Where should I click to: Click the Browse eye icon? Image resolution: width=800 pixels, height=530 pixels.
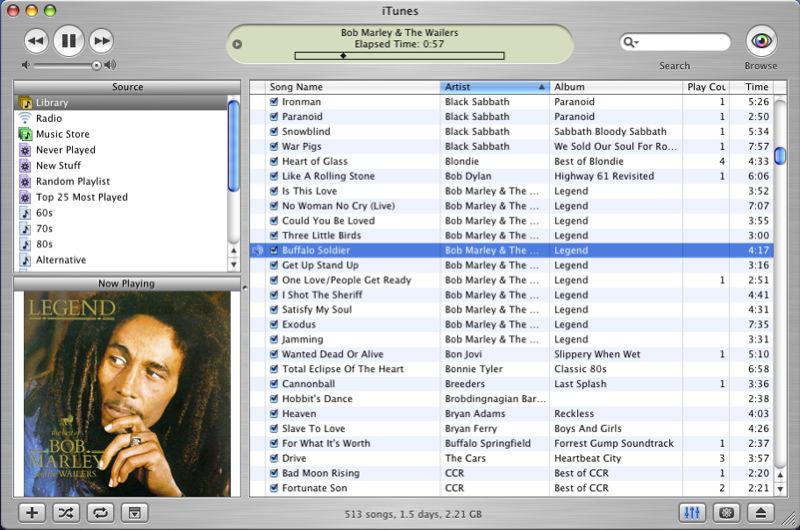(x=761, y=41)
